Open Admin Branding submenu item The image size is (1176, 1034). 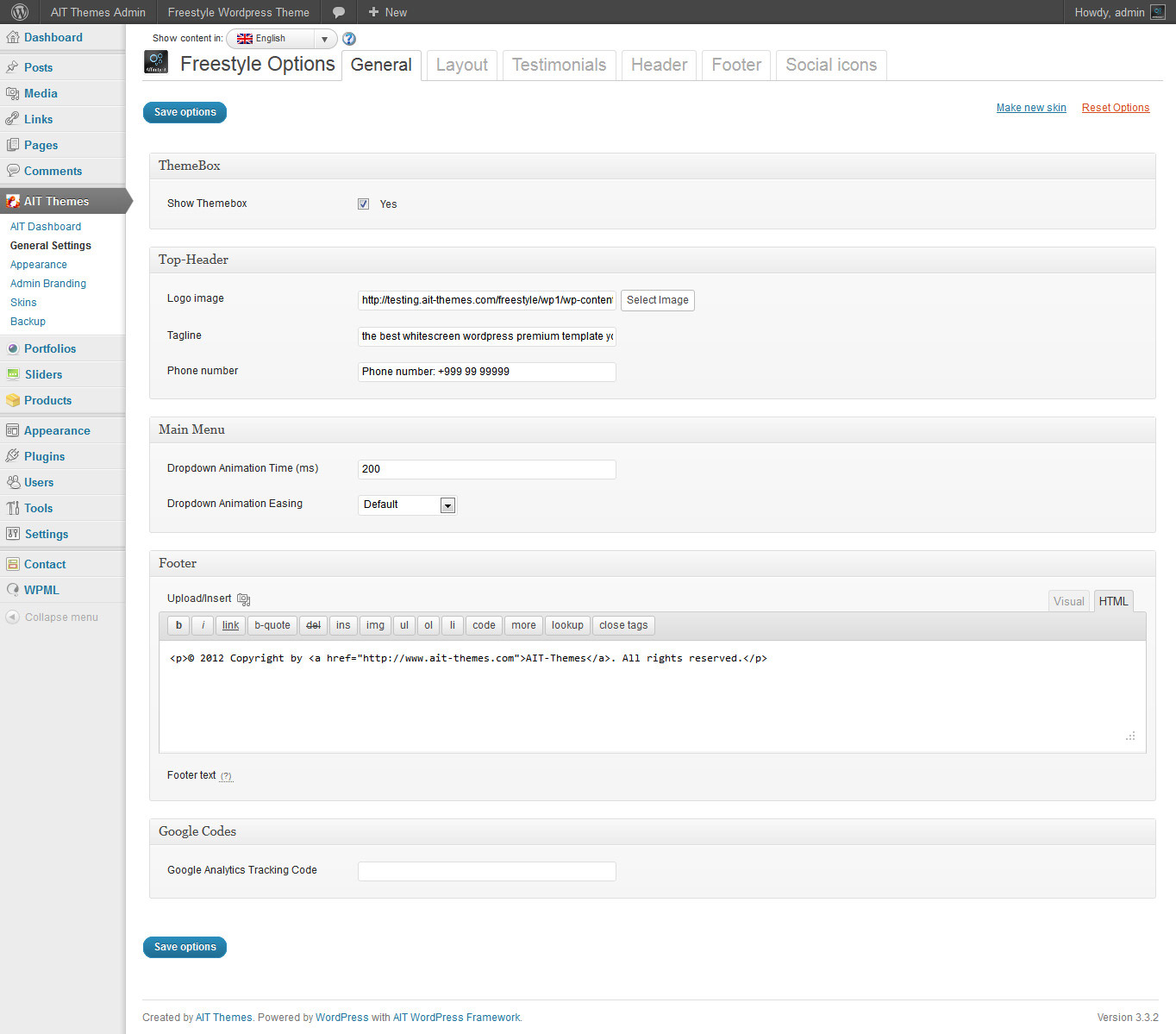point(48,284)
